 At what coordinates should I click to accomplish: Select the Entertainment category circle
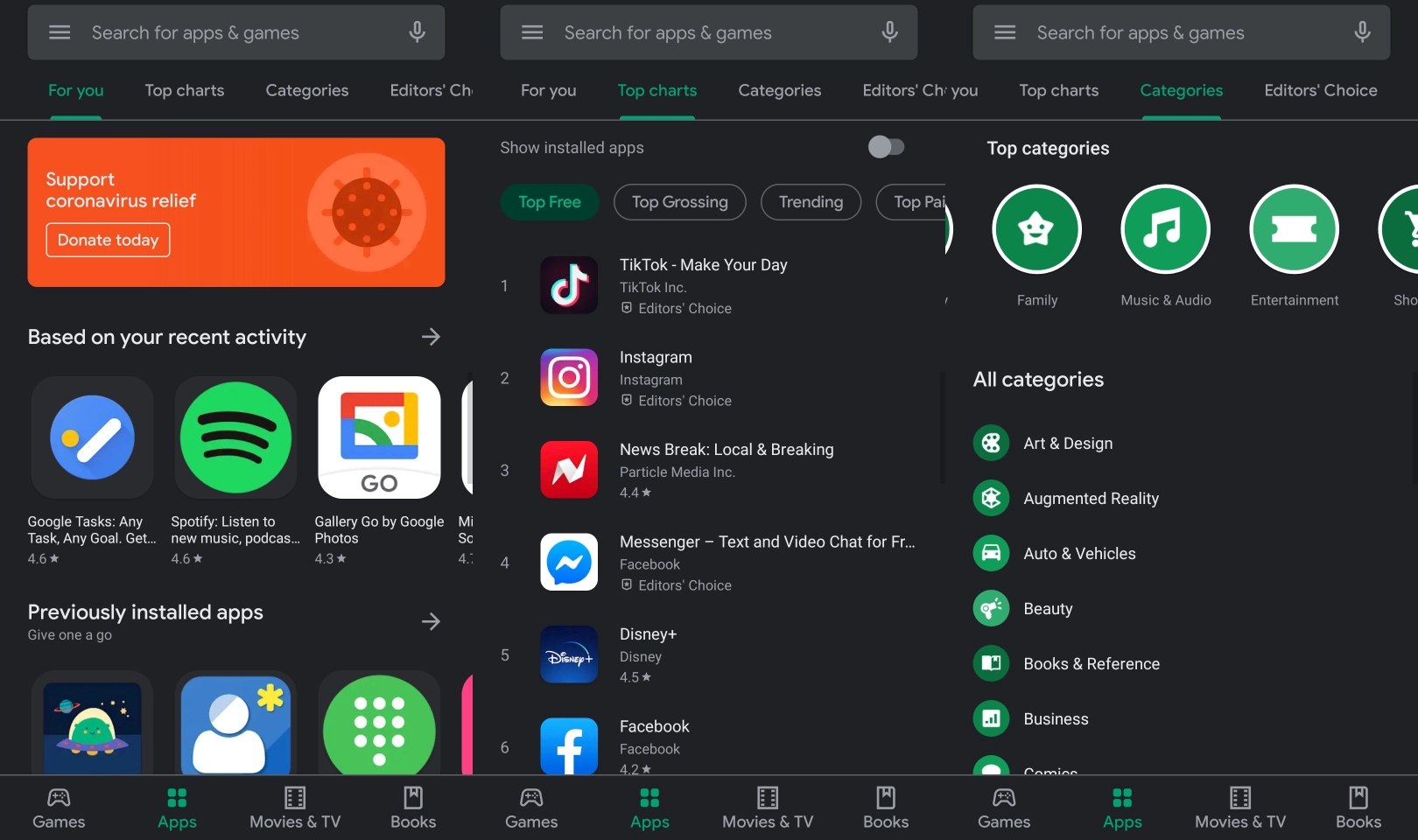[x=1294, y=229]
